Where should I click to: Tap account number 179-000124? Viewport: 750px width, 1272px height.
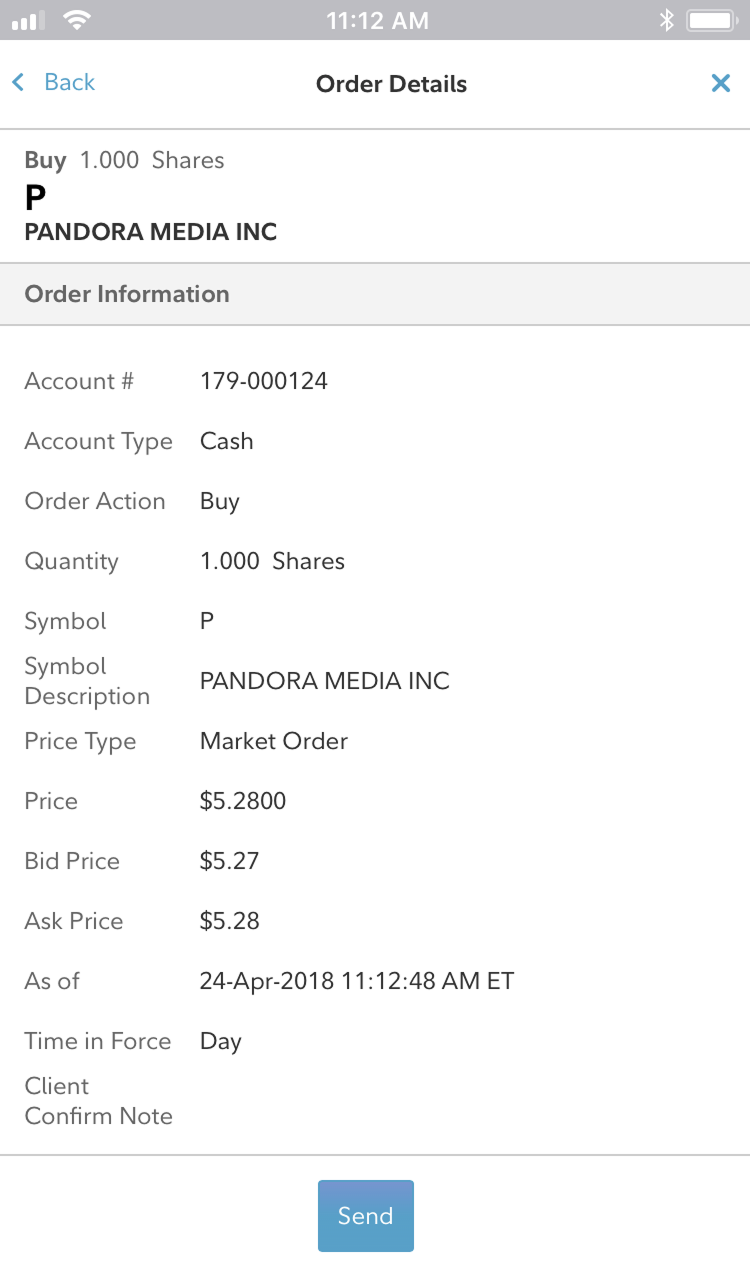264,381
